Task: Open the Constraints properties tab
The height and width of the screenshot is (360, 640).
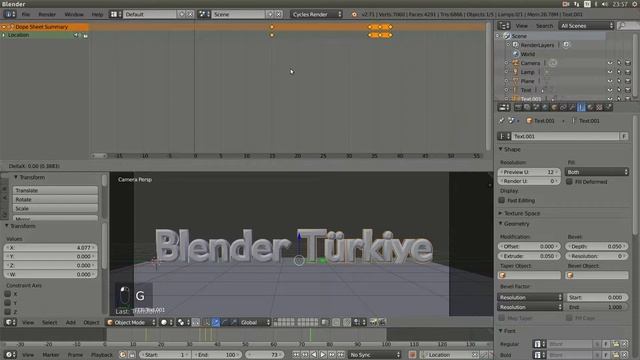Action: tap(563, 107)
